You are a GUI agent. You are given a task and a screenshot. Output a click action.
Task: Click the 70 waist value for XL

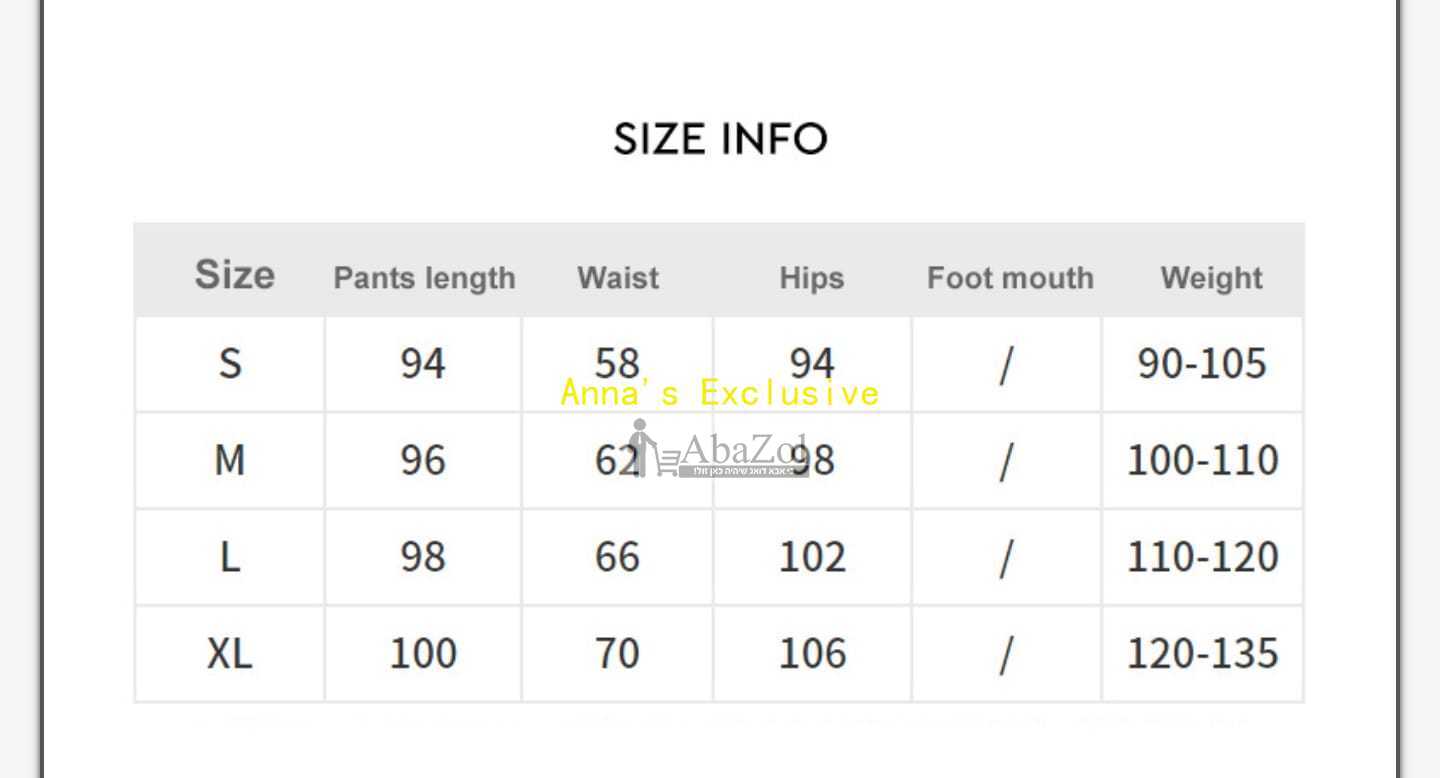pos(617,654)
